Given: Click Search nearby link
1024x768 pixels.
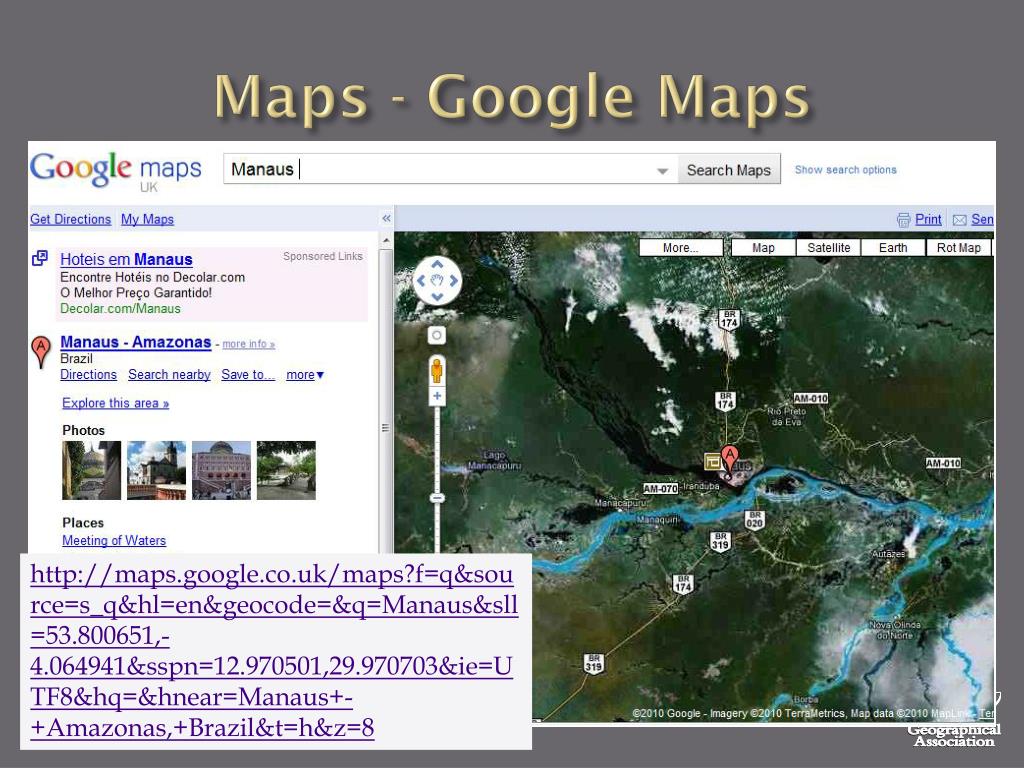Looking at the screenshot, I should [x=169, y=375].
